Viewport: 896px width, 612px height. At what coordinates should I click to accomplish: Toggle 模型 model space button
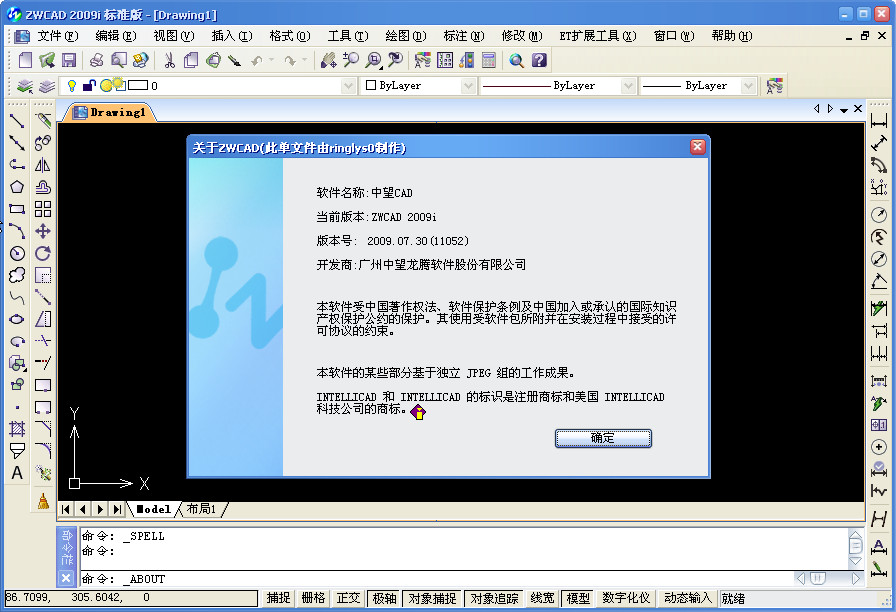point(578,598)
